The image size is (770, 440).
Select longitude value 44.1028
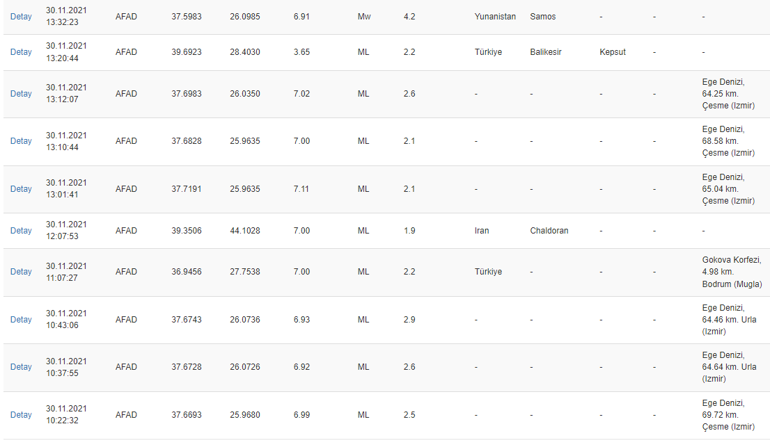tap(245, 230)
